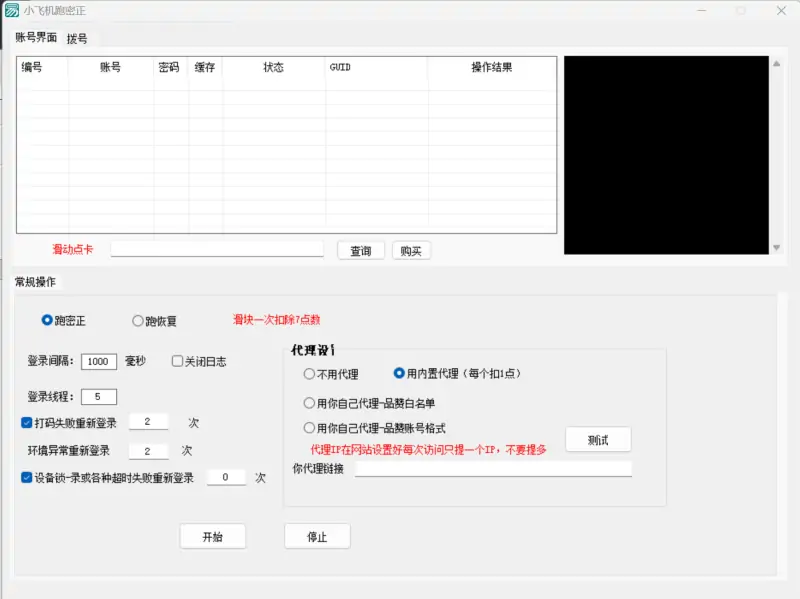
Task: Uncheck 设备锁-录或各种超时失败重新登录
Action: point(27,478)
